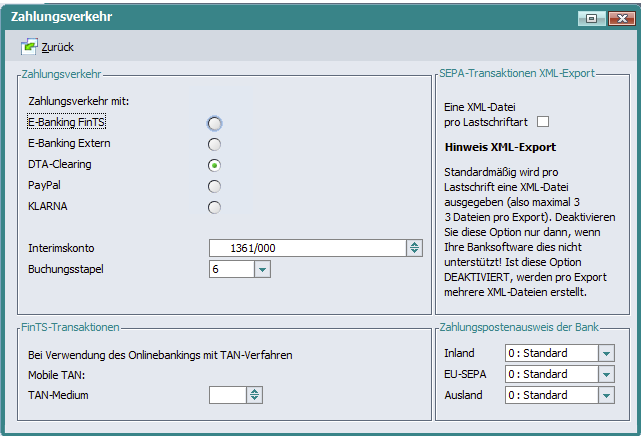Viewport: 641px width, 436px height.
Task: Click the TAN-Medium spinner arrows
Action: (255, 394)
